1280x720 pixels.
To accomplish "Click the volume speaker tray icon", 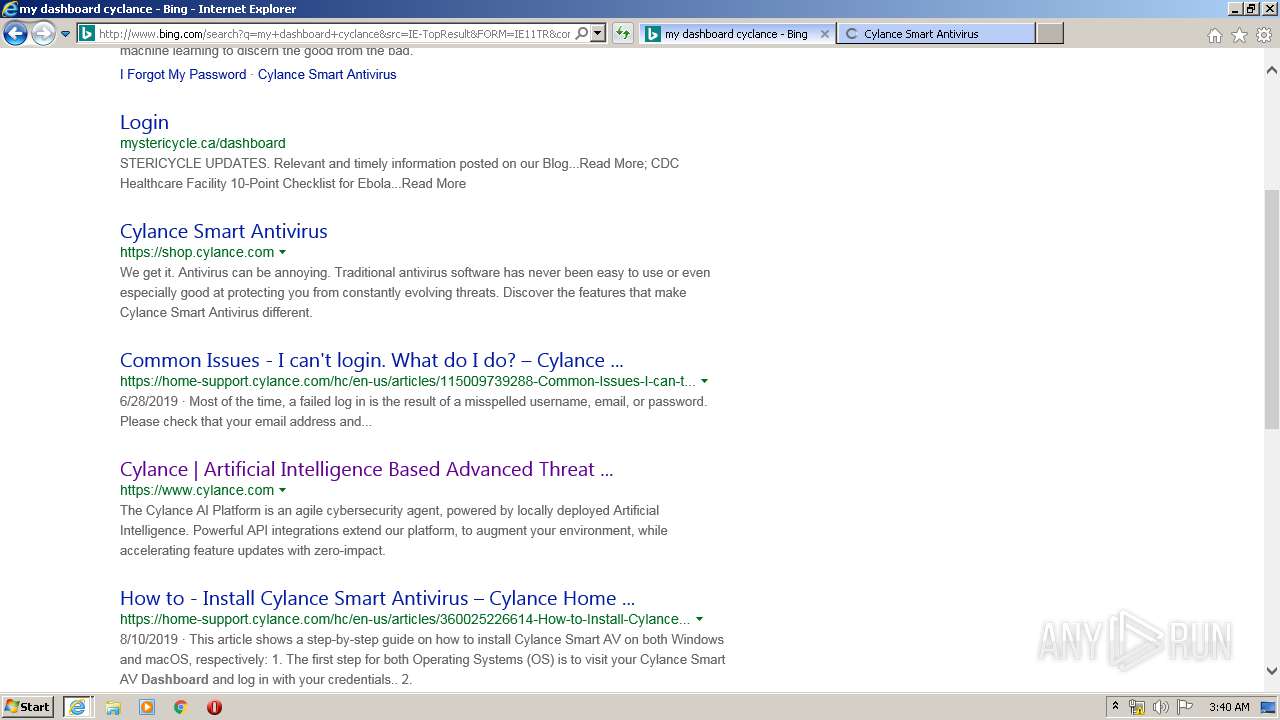I will pos(1161,707).
